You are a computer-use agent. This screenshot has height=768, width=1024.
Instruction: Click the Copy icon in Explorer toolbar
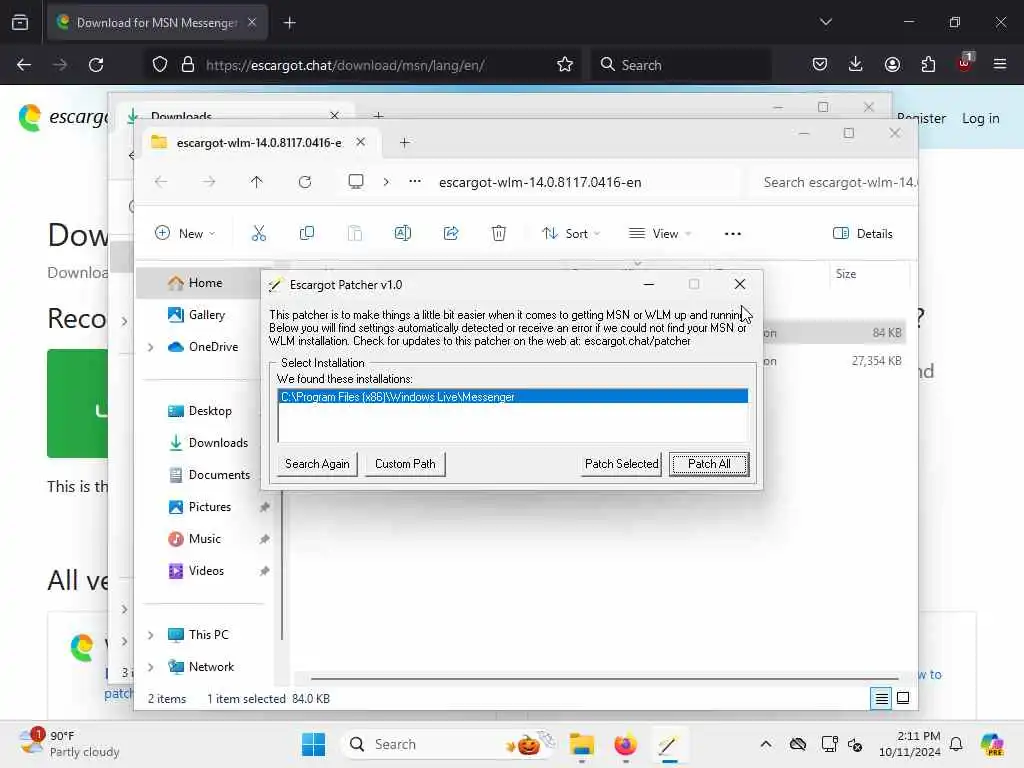(306, 233)
